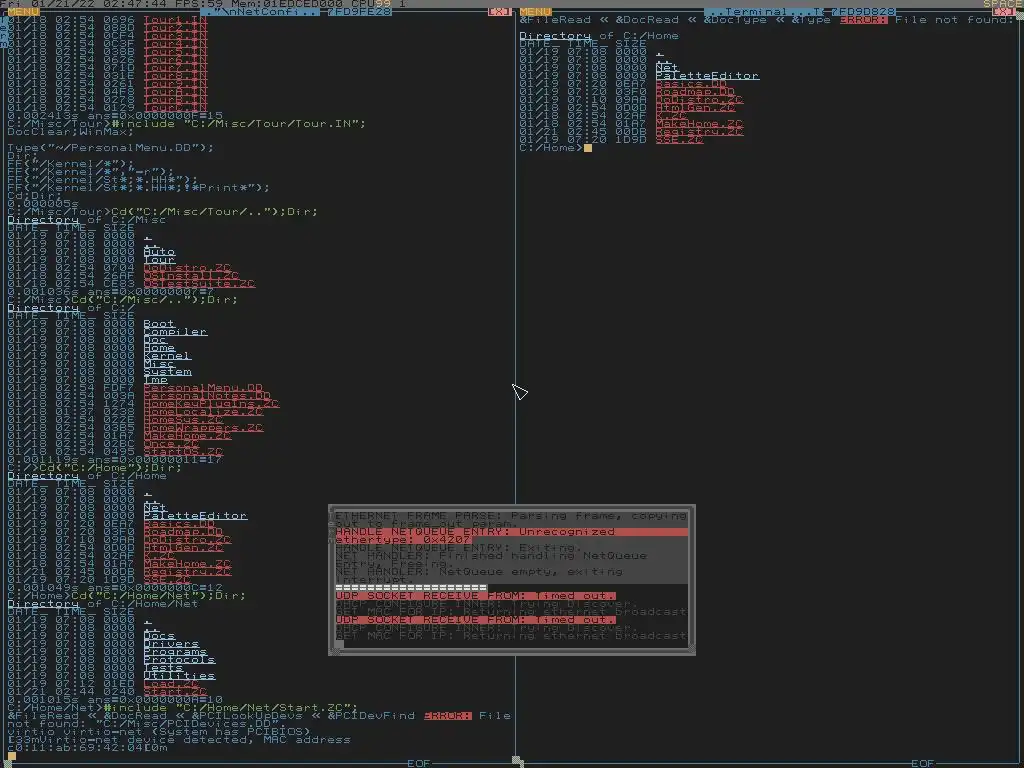
Task: Open Registry.ZC in the left window listing
Action: (187, 571)
